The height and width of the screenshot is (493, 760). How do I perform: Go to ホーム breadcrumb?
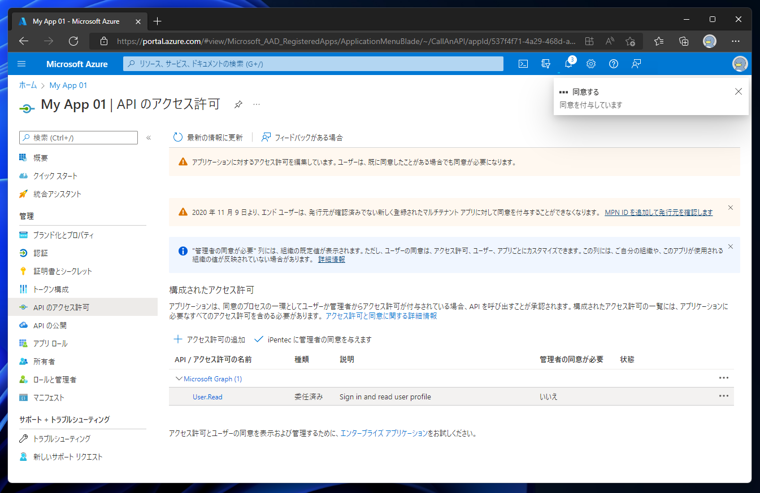pyautogui.click(x=28, y=85)
